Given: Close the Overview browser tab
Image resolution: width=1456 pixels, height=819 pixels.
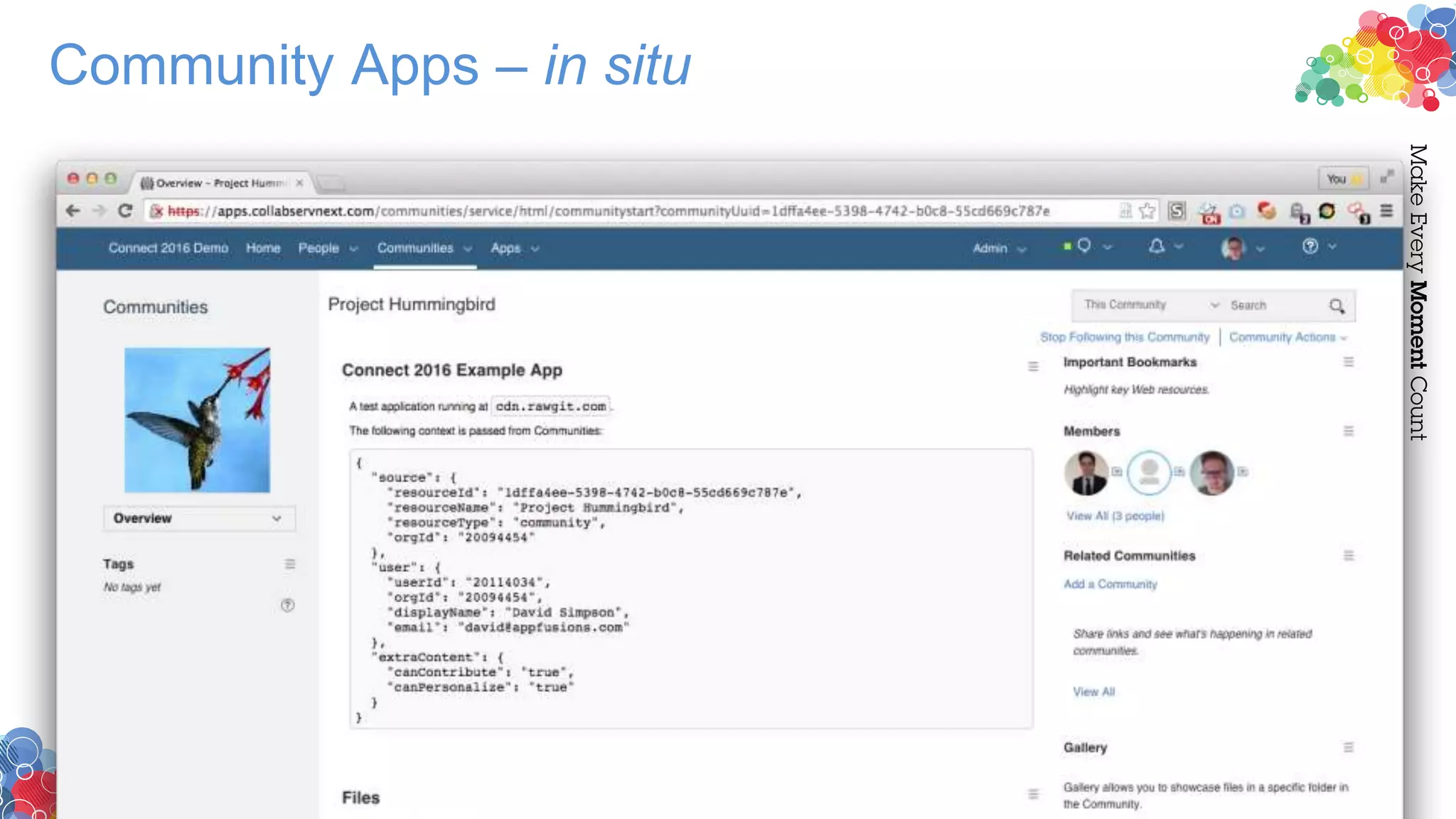Looking at the screenshot, I should pyautogui.click(x=299, y=183).
